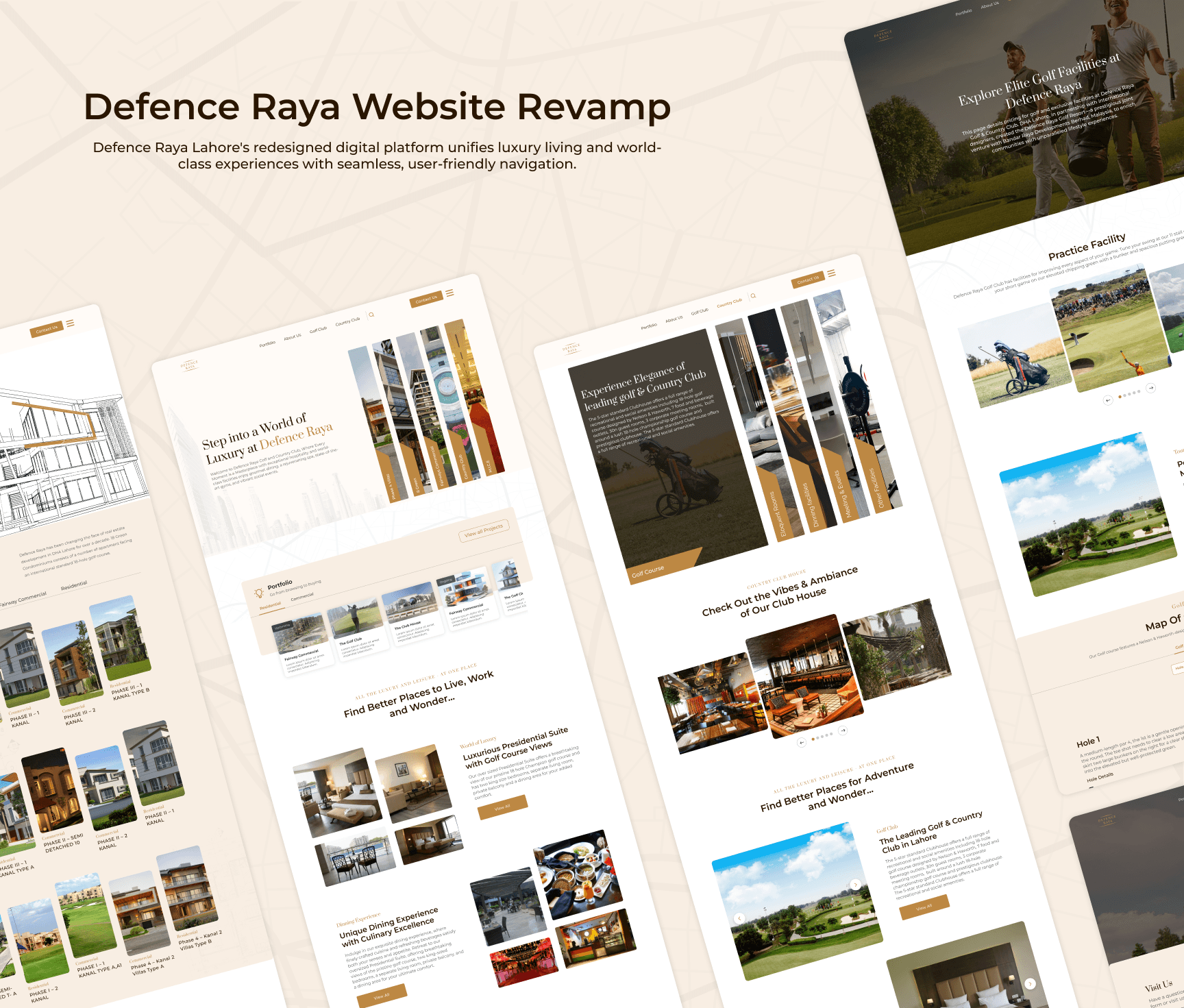Screen dimensions: 1184x1008
Task: Select highlighted Country Club nav item
Action: coord(729,303)
